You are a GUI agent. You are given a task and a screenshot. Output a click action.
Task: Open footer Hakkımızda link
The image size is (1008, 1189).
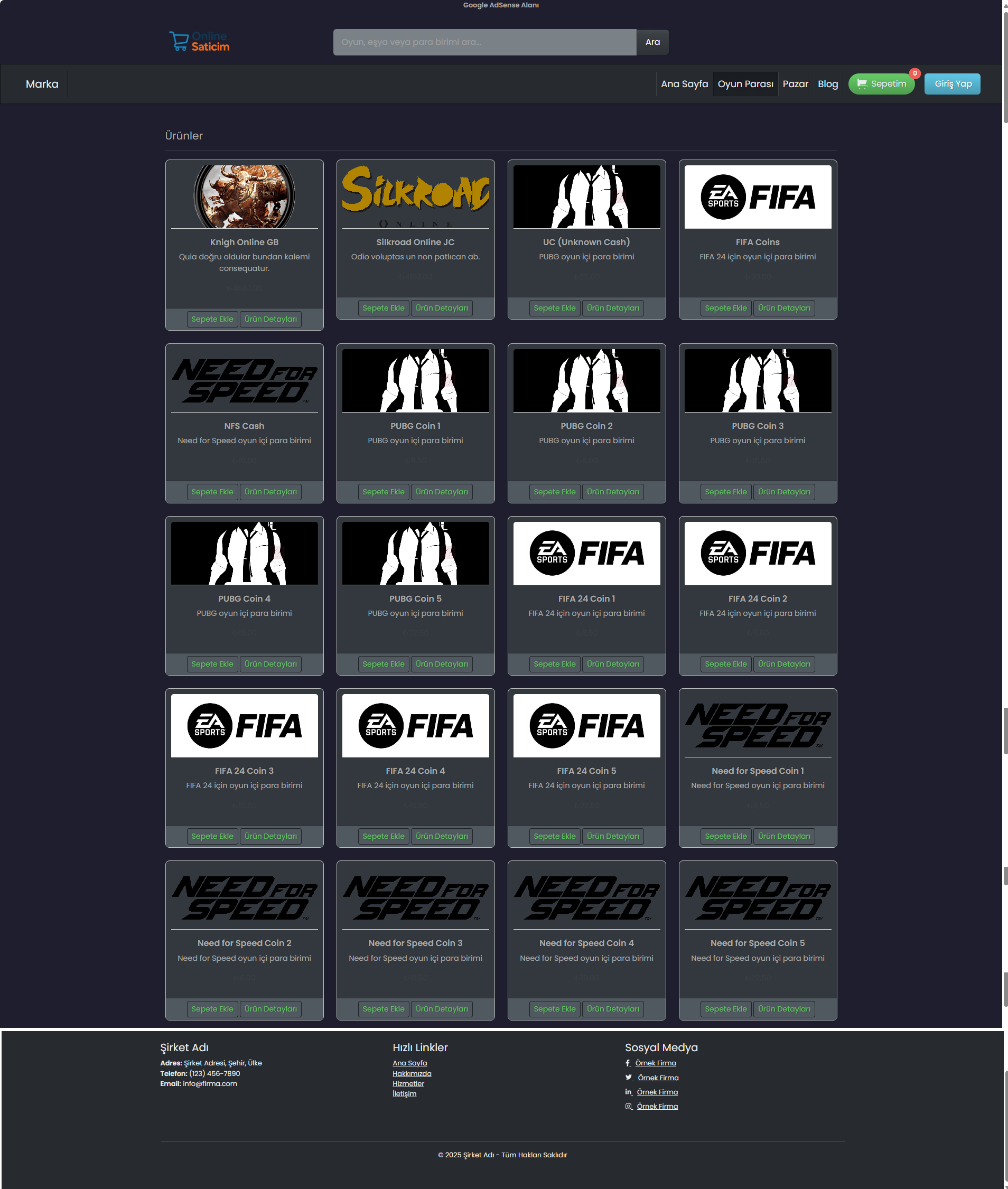pos(412,1073)
